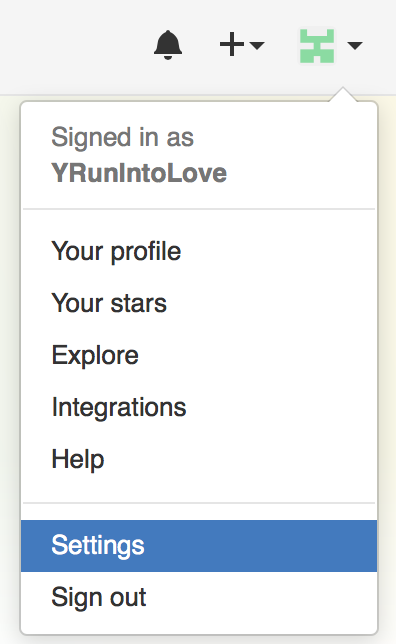The height and width of the screenshot is (644, 396).
Task: Click empty header bar left of bell
Action: click(74, 45)
